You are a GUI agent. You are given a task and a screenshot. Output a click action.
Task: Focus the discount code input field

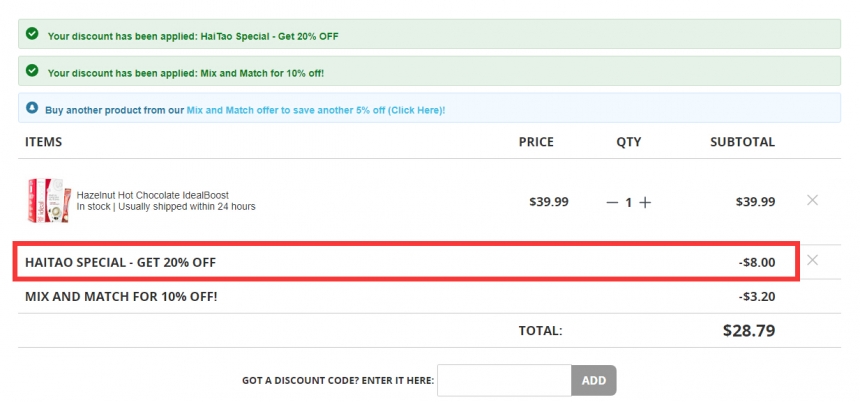coord(504,380)
